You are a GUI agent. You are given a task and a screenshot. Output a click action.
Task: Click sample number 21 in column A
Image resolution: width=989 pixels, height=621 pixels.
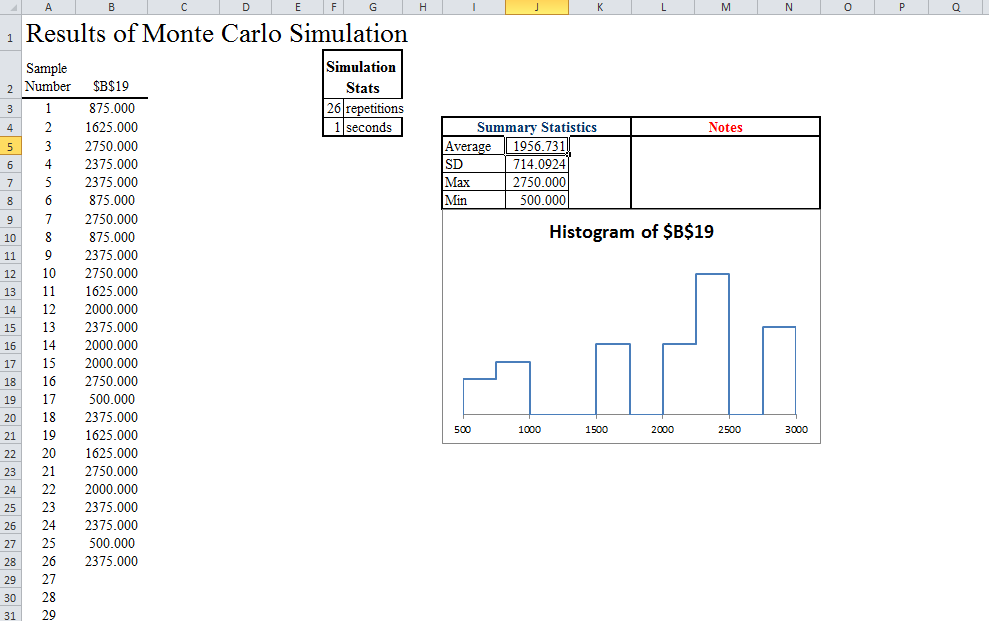[x=49, y=472]
